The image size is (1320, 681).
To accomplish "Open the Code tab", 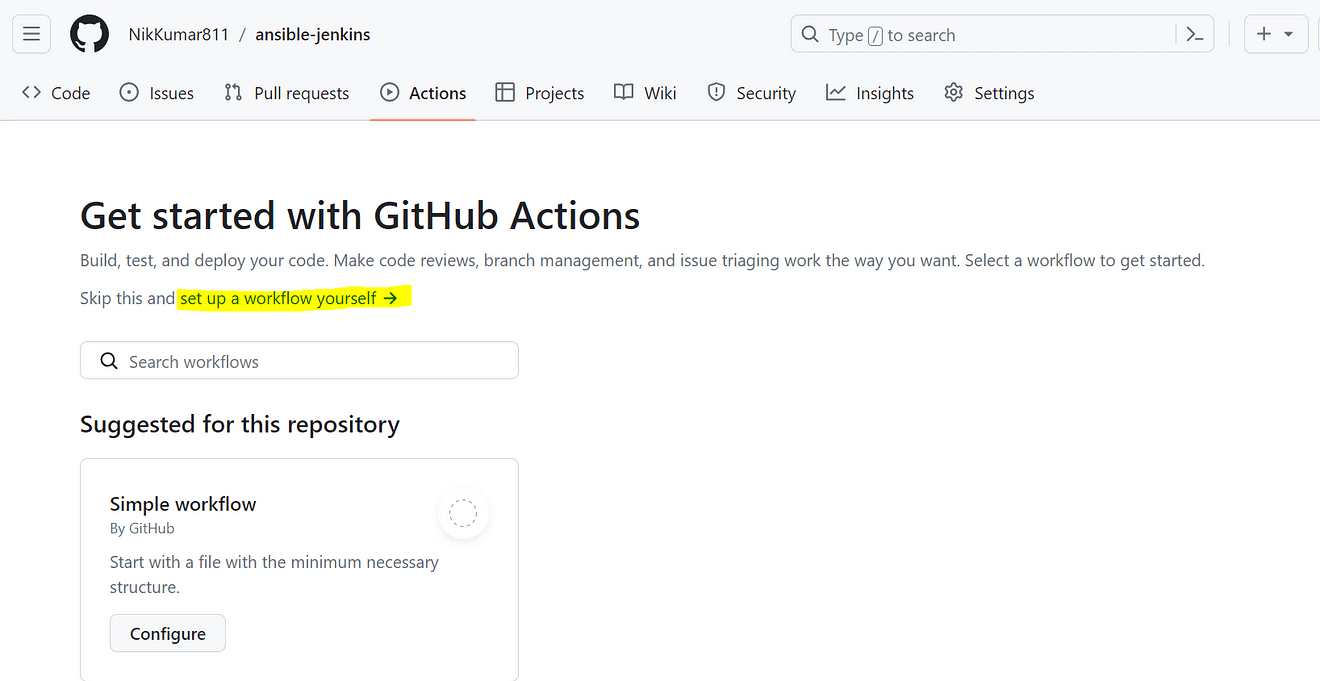I will (x=57, y=93).
